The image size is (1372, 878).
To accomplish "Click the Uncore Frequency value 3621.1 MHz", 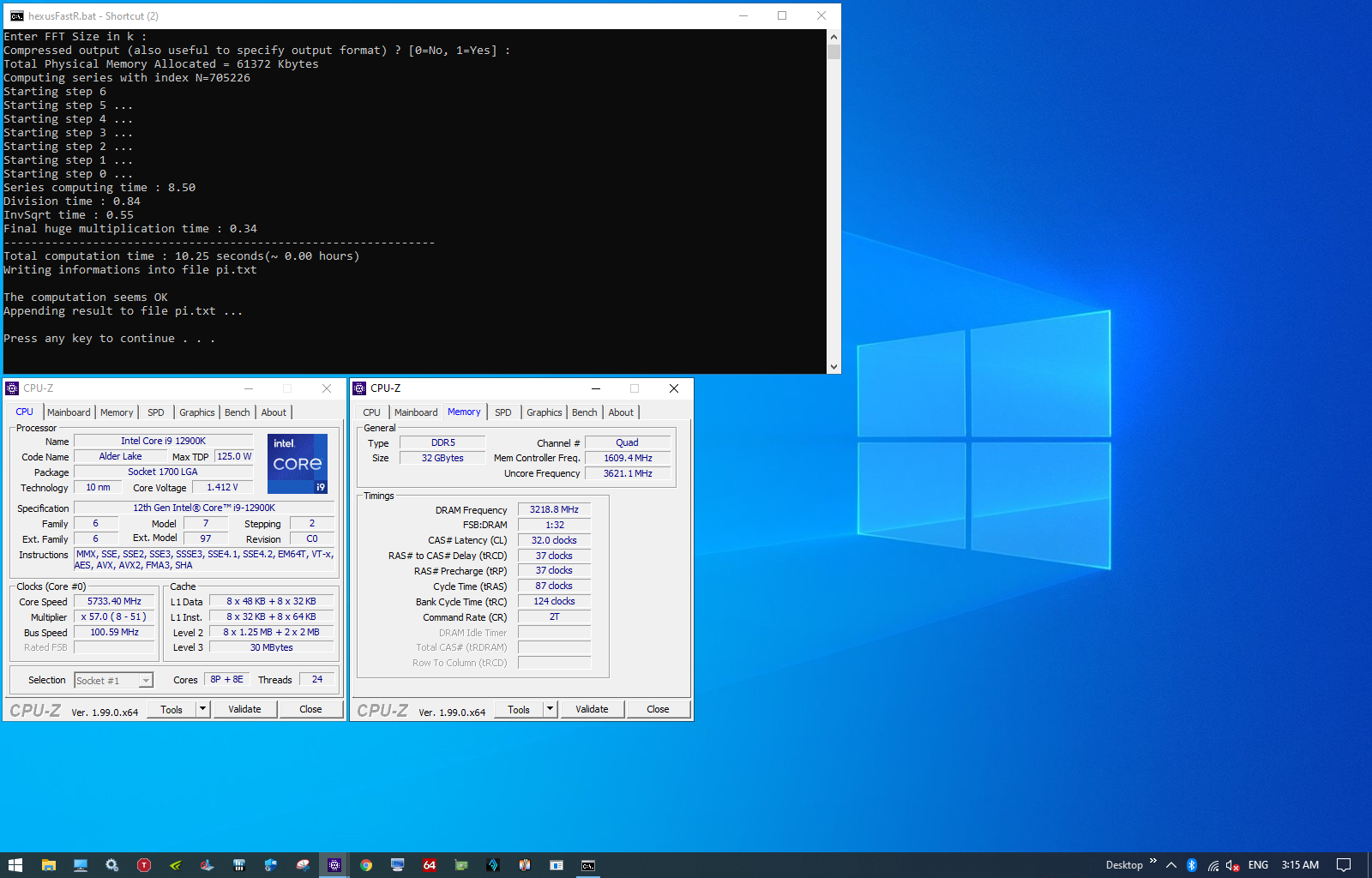I will click(x=628, y=473).
